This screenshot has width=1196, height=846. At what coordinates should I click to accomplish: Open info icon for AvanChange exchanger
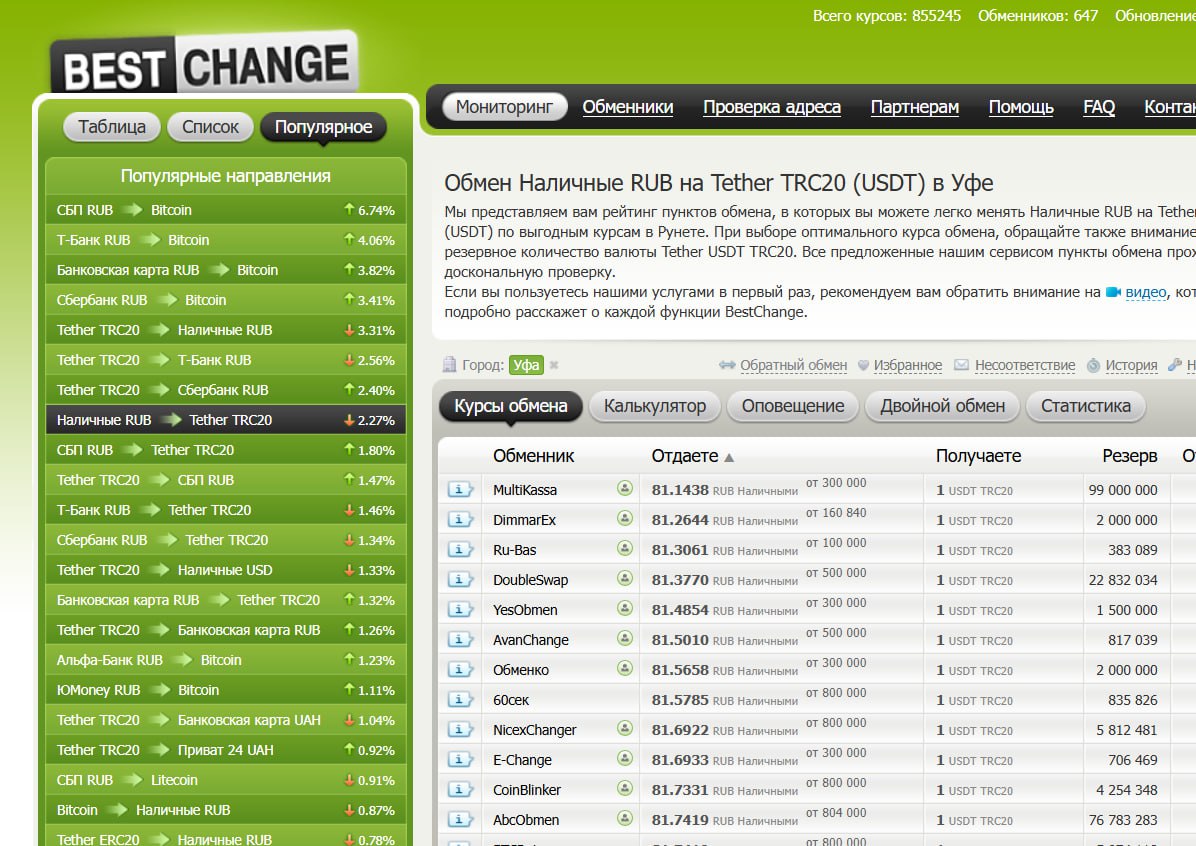tap(460, 639)
